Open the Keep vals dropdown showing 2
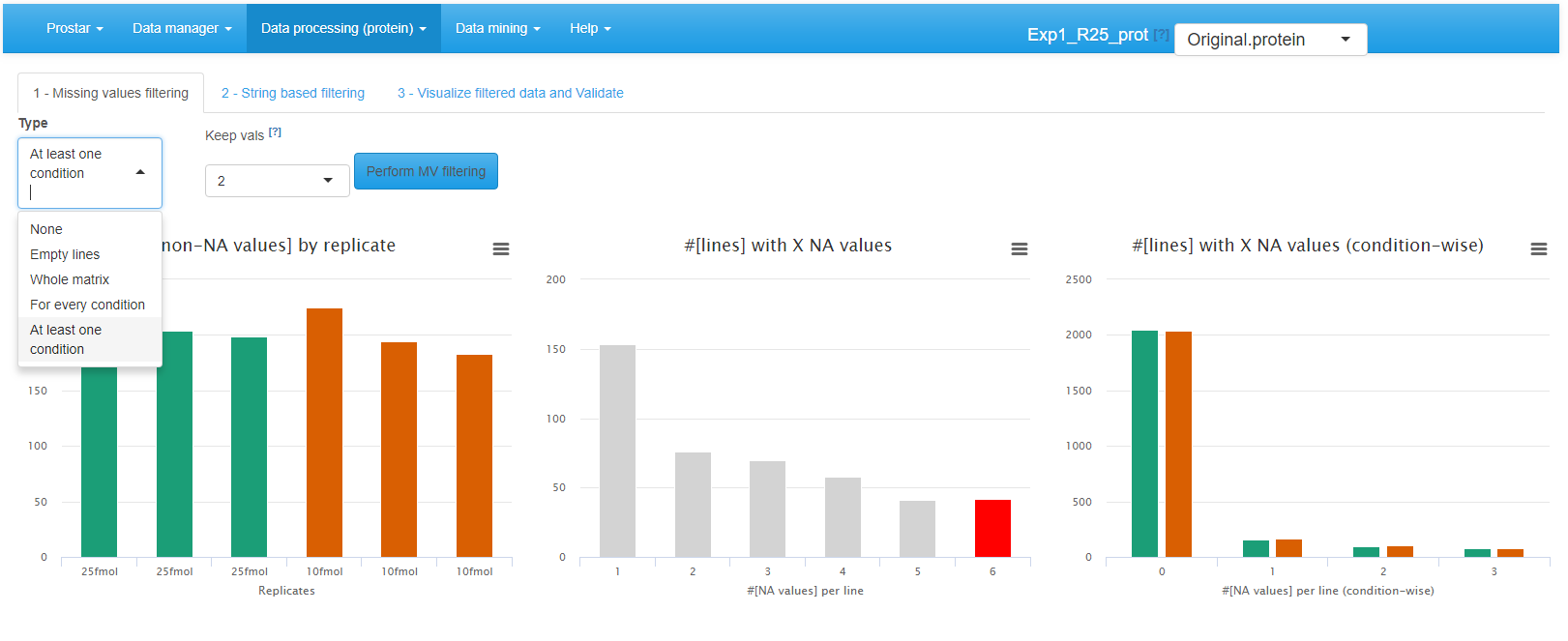Screen dimensions: 1568x641 click(x=278, y=181)
